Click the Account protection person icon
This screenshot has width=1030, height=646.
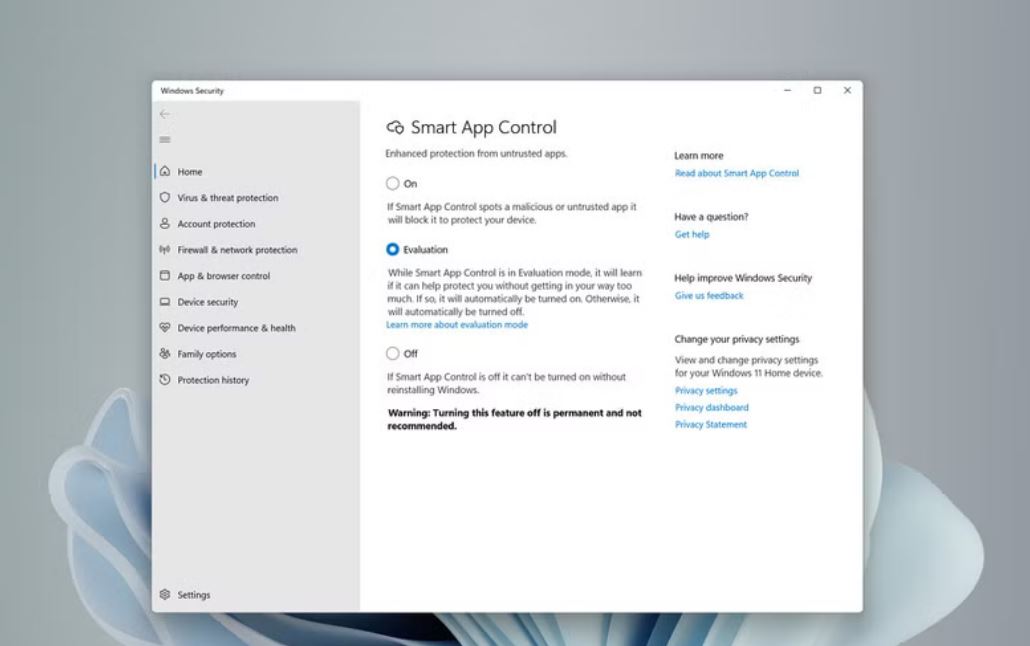tap(165, 223)
